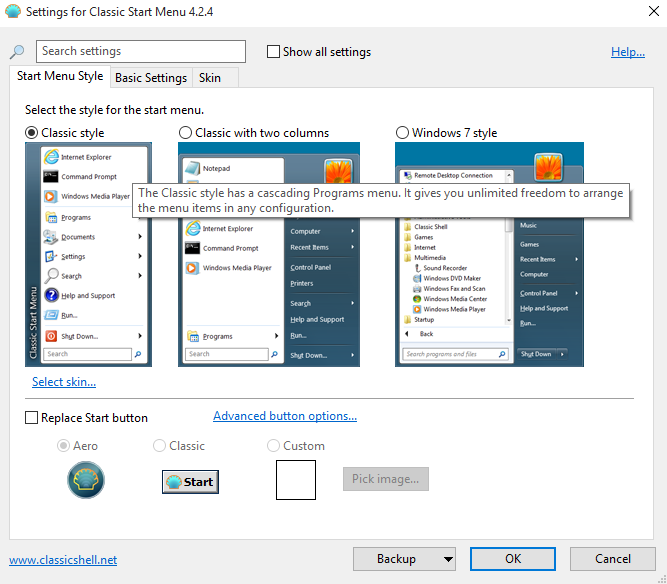
Task: Click the Pick image... button
Action: pos(385,479)
